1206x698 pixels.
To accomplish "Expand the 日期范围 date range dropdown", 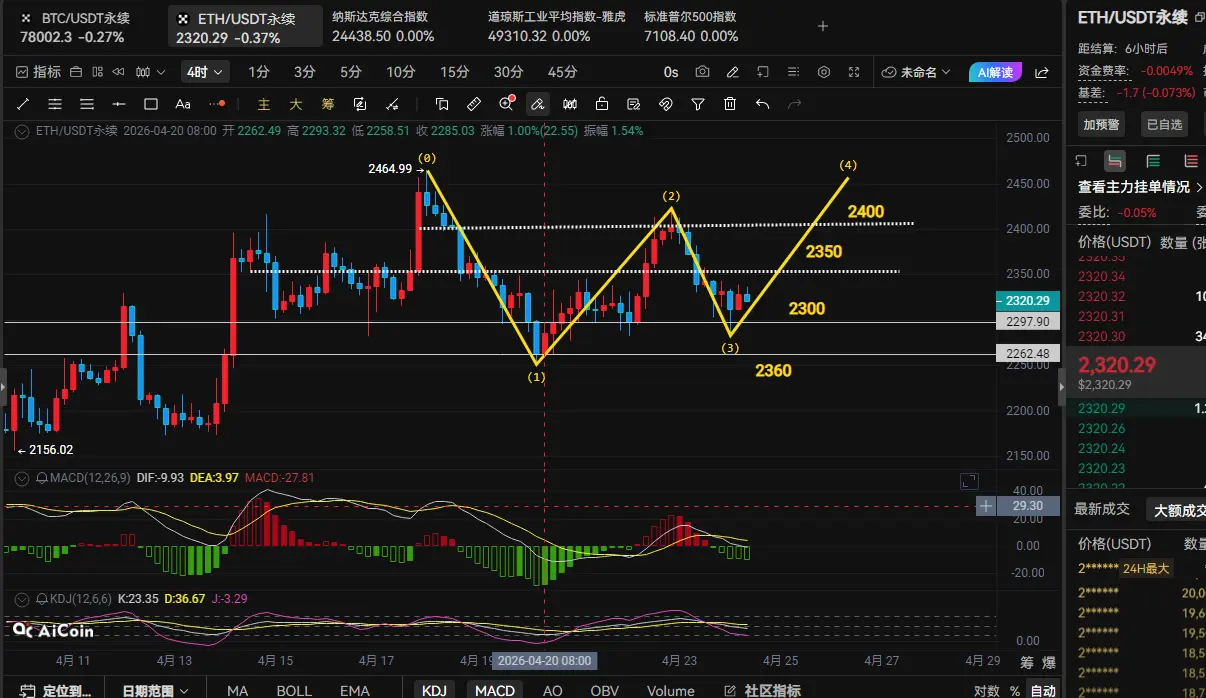I will [155, 690].
